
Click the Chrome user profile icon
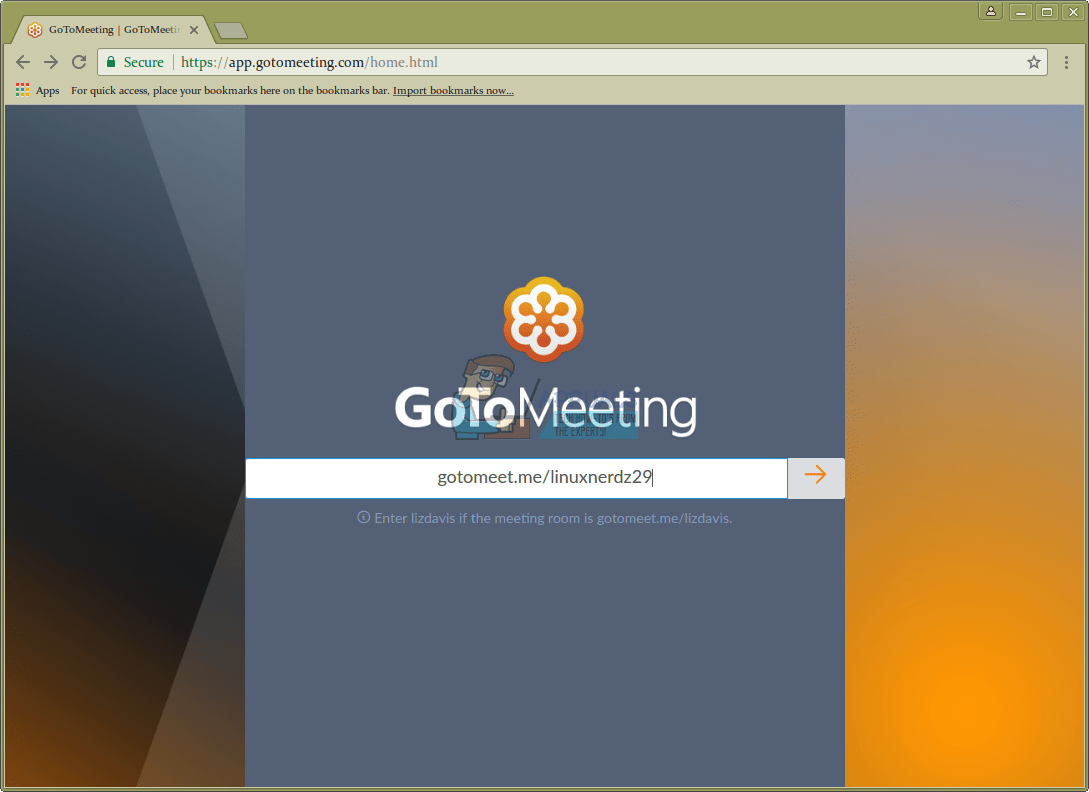pyautogui.click(x=990, y=12)
